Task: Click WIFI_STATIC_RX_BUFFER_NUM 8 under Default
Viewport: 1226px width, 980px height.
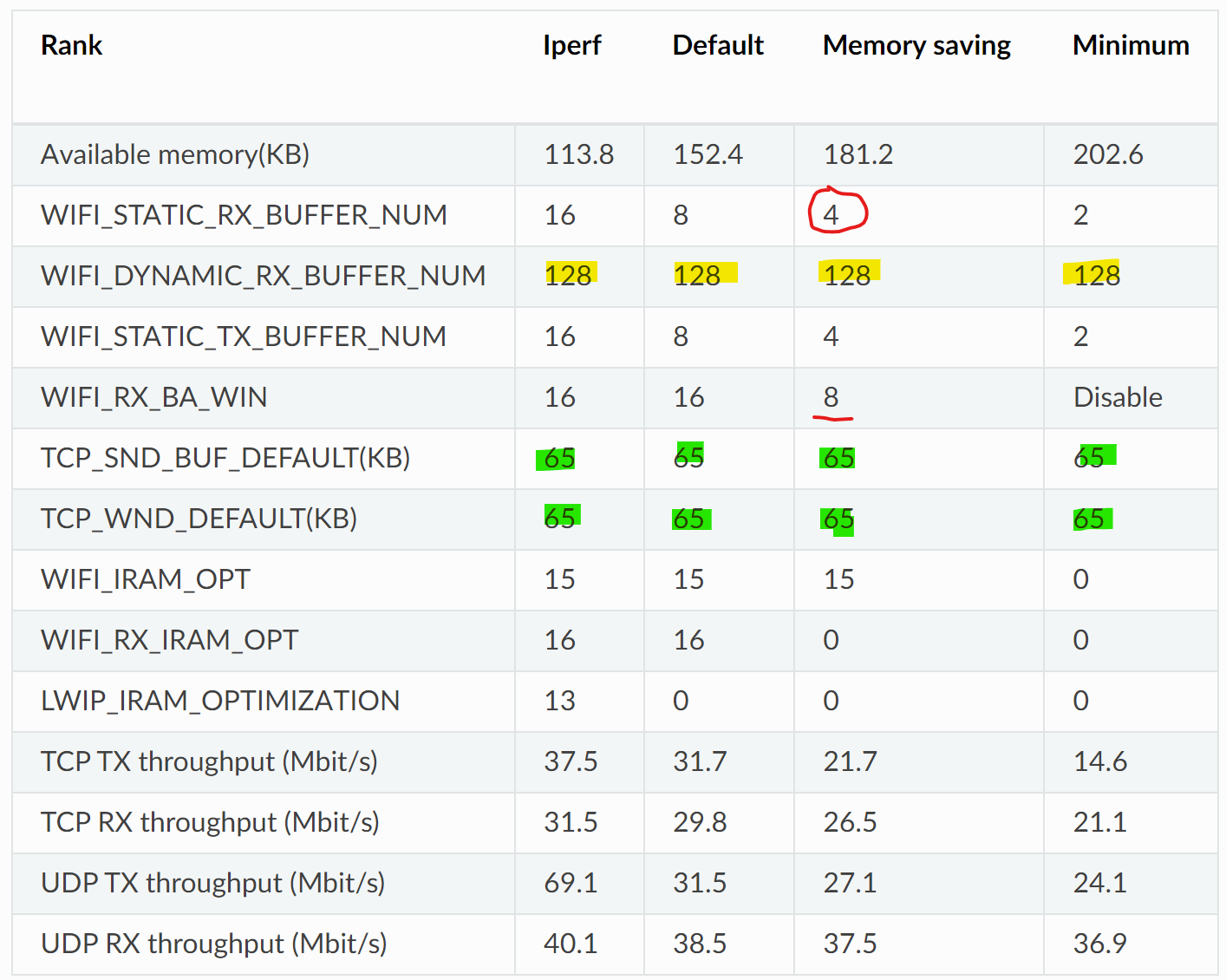Action: tap(681, 215)
